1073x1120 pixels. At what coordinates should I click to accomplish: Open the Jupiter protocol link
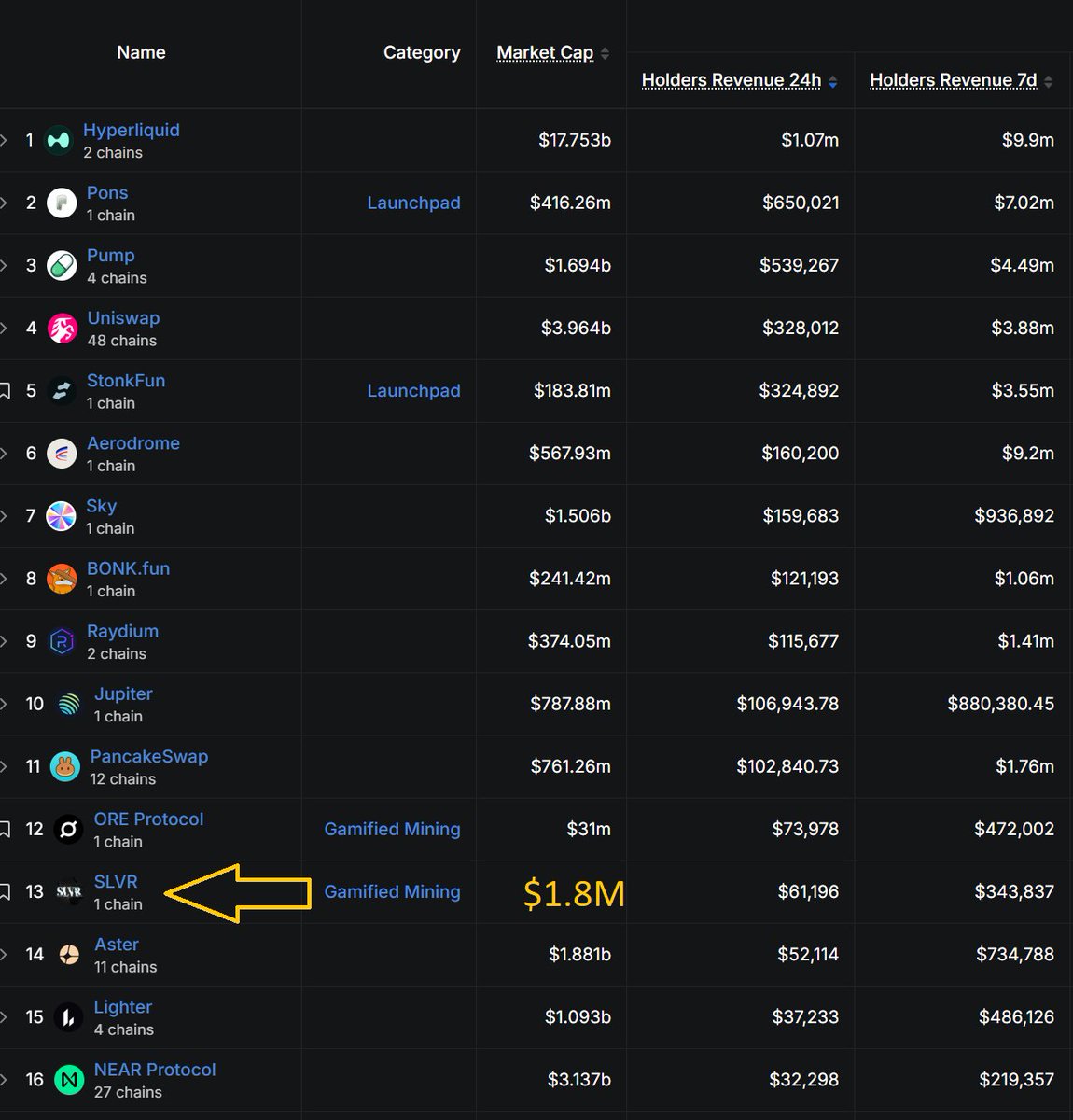[123, 693]
